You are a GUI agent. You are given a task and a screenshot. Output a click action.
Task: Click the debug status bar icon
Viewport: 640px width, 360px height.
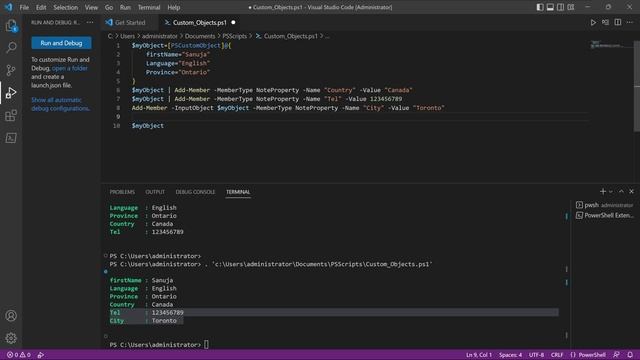click(41, 355)
